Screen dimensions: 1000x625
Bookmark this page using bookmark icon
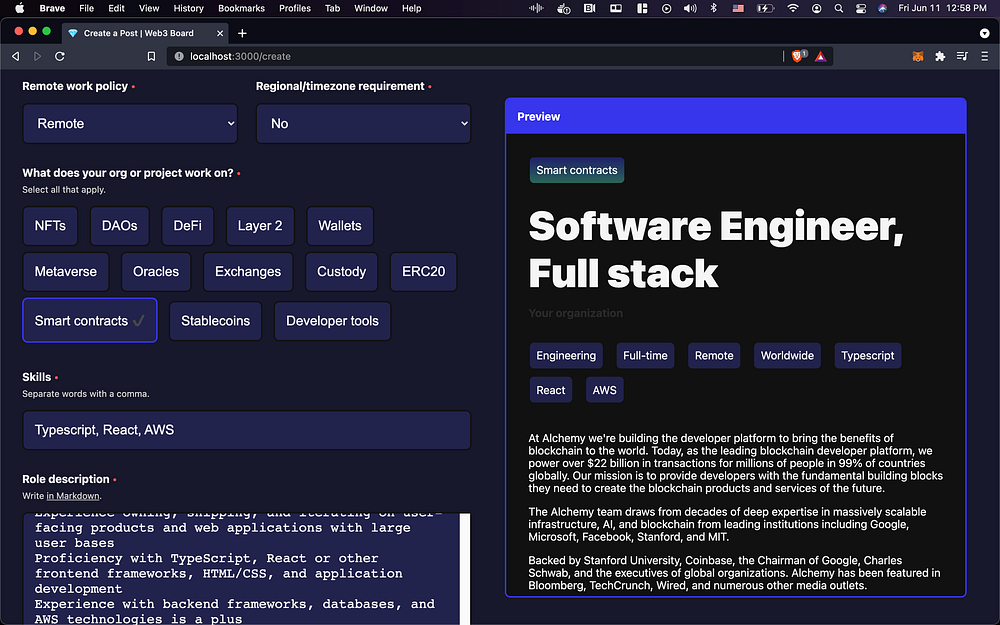[150, 57]
